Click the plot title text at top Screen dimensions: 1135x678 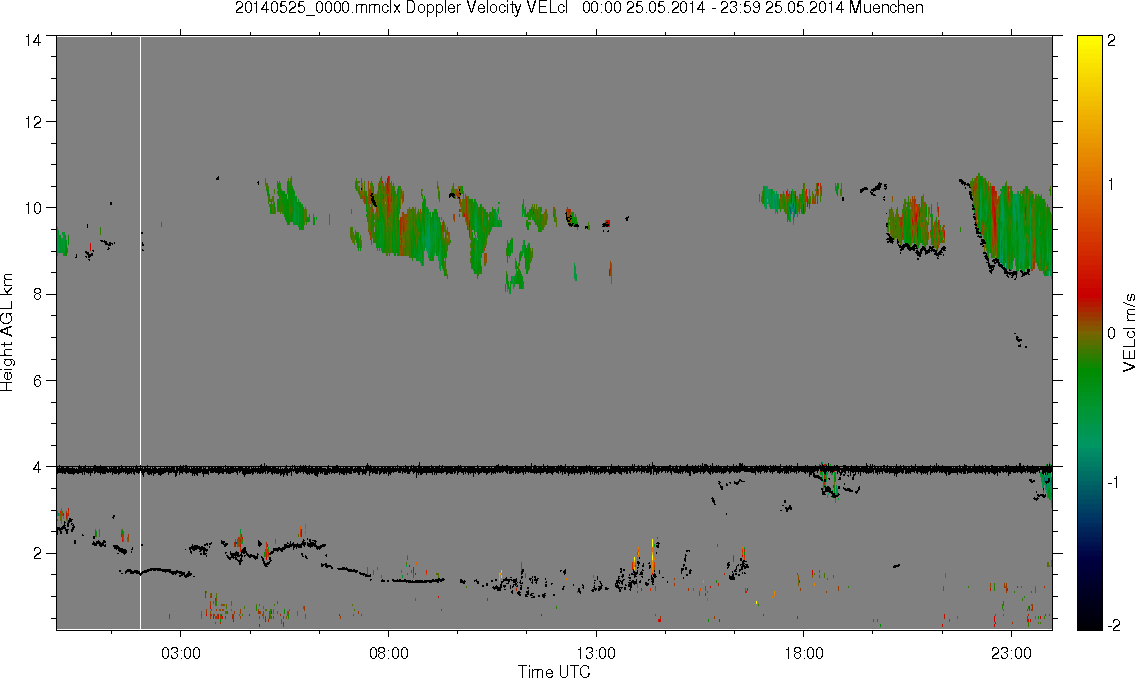[579, 8]
